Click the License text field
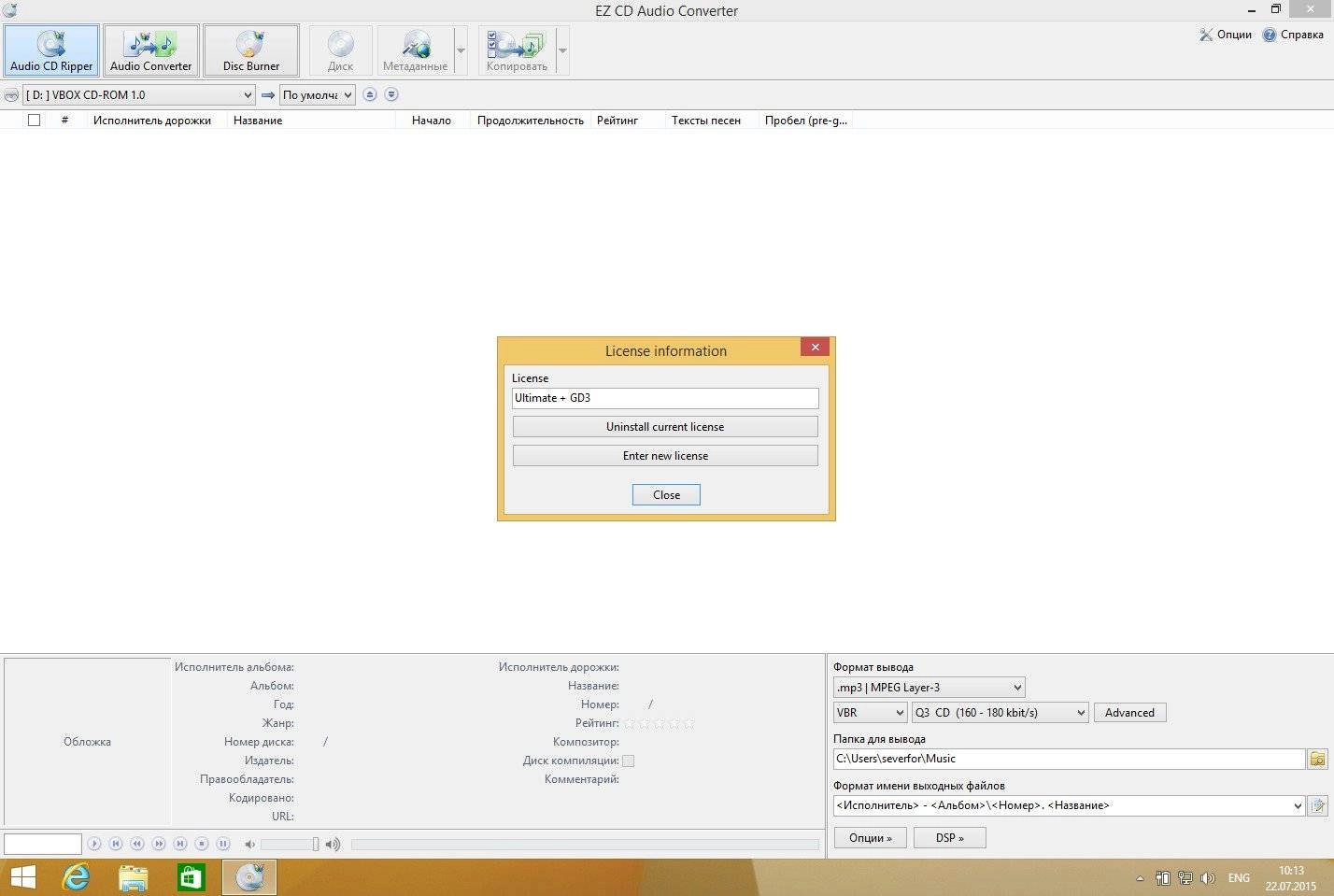 pos(665,398)
